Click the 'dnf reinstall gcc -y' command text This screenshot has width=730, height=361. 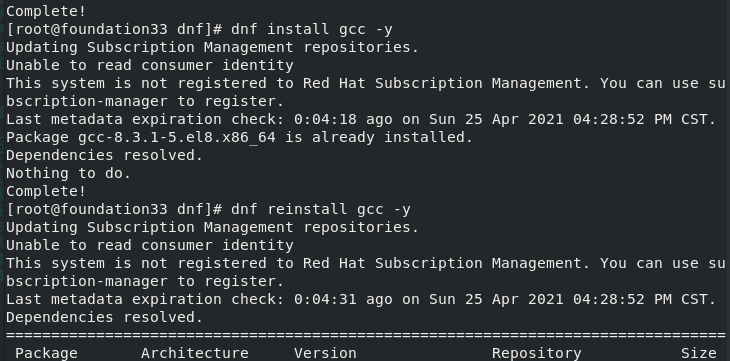click(x=321, y=210)
